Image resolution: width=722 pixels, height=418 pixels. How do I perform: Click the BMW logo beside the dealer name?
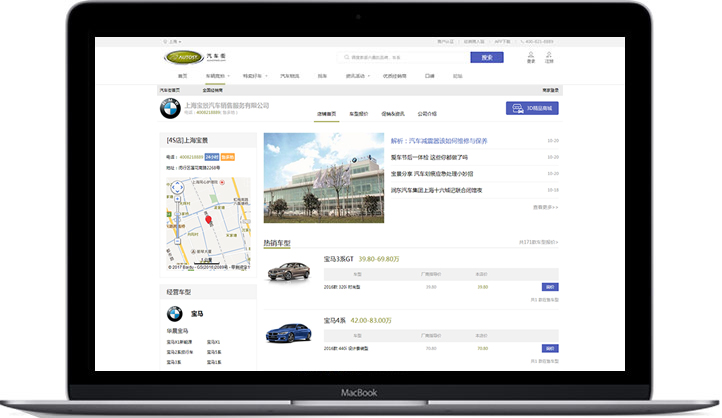click(170, 109)
